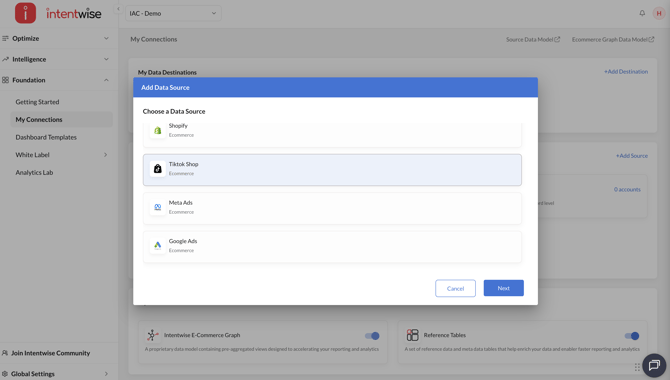Click the Choose a Data Source heading

click(x=174, y=111)
